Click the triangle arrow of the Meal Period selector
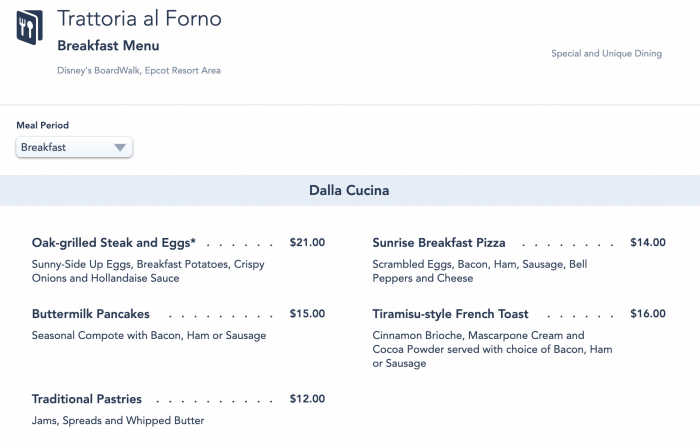Screen dimensions: 700x445 (120, 148)
